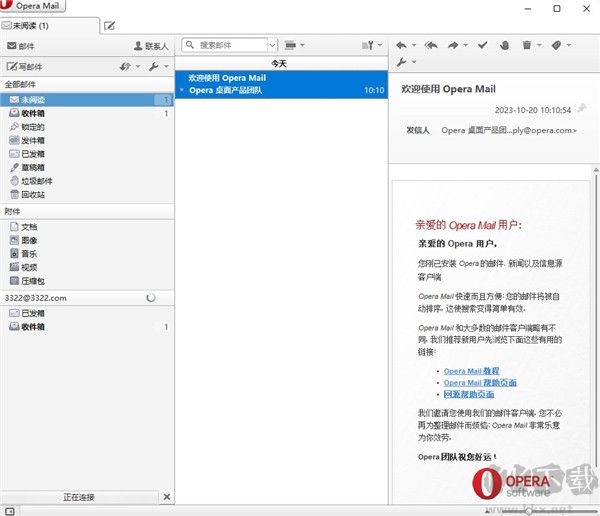Click the account loading spinner icon
Viewport: 600px width, 516px height.
pyautogui.click(x=151, y=298)
